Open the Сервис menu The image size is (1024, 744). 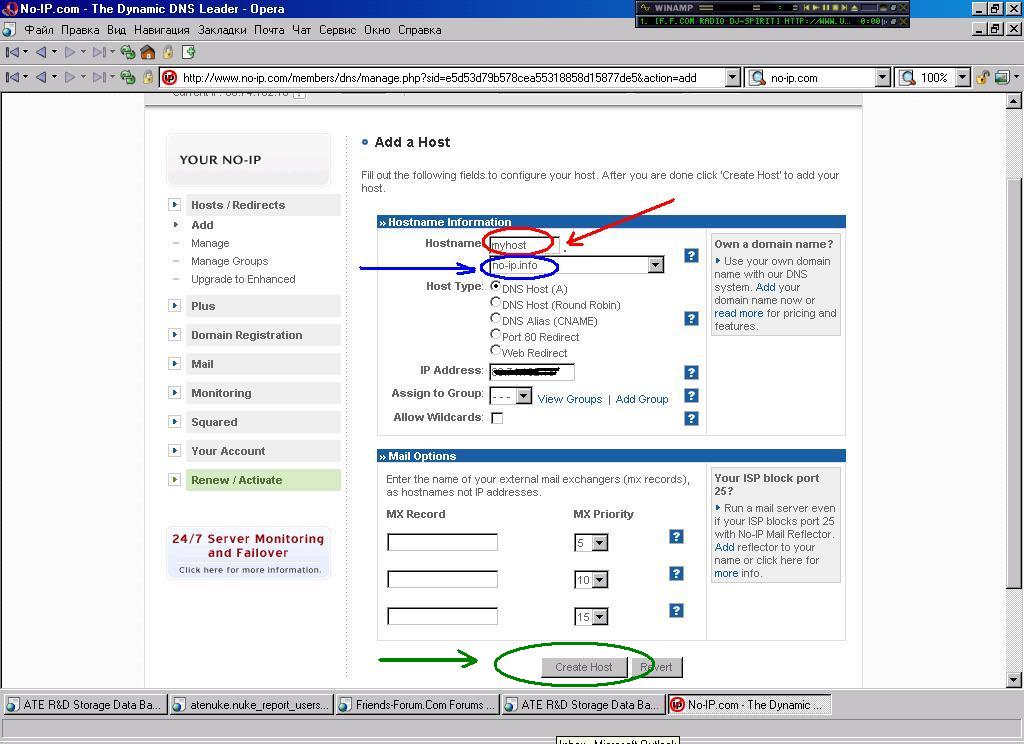[x=338, y=30]
